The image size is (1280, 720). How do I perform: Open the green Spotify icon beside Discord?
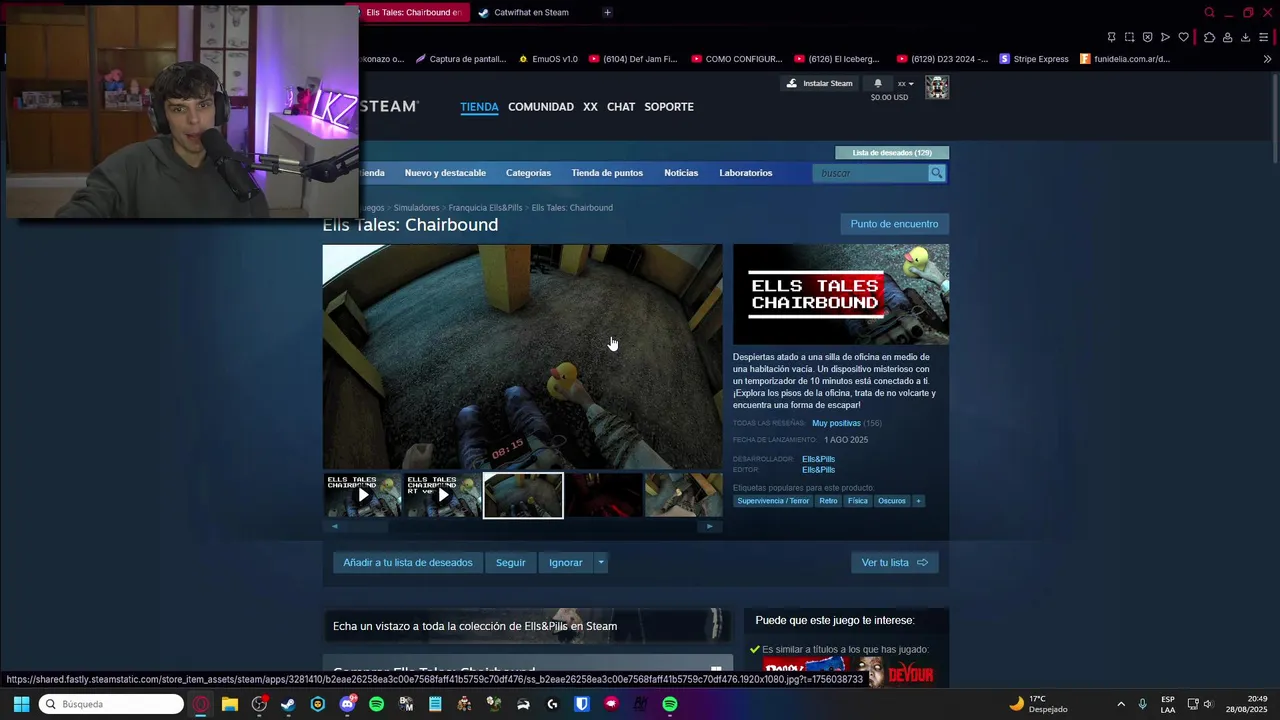coord(376,704)
